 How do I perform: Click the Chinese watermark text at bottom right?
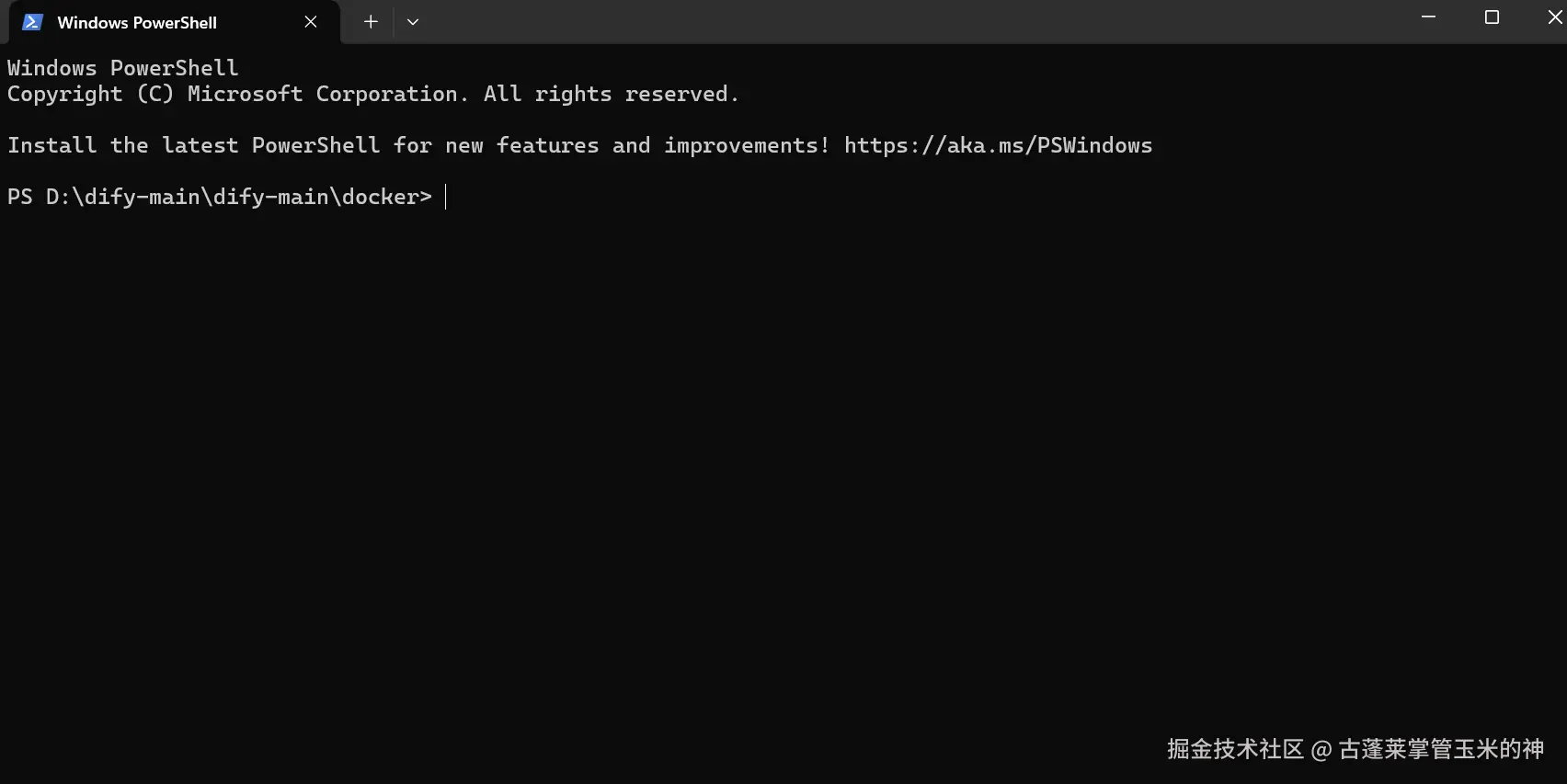point(1355,749)
